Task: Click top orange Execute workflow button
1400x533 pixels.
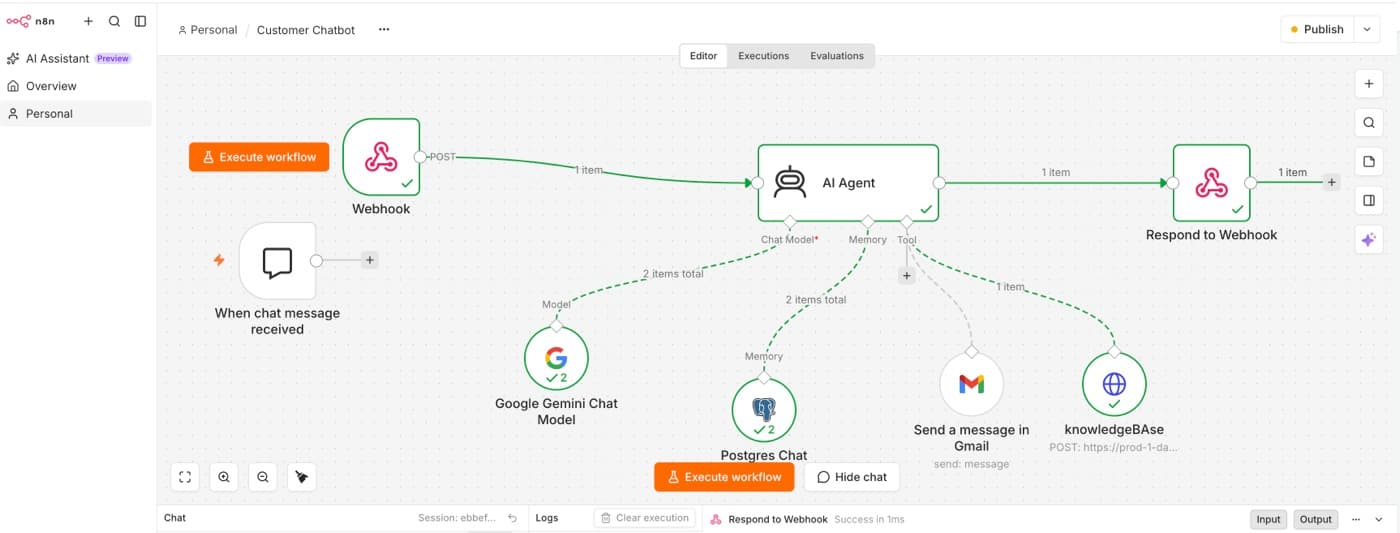Action: 259,157
